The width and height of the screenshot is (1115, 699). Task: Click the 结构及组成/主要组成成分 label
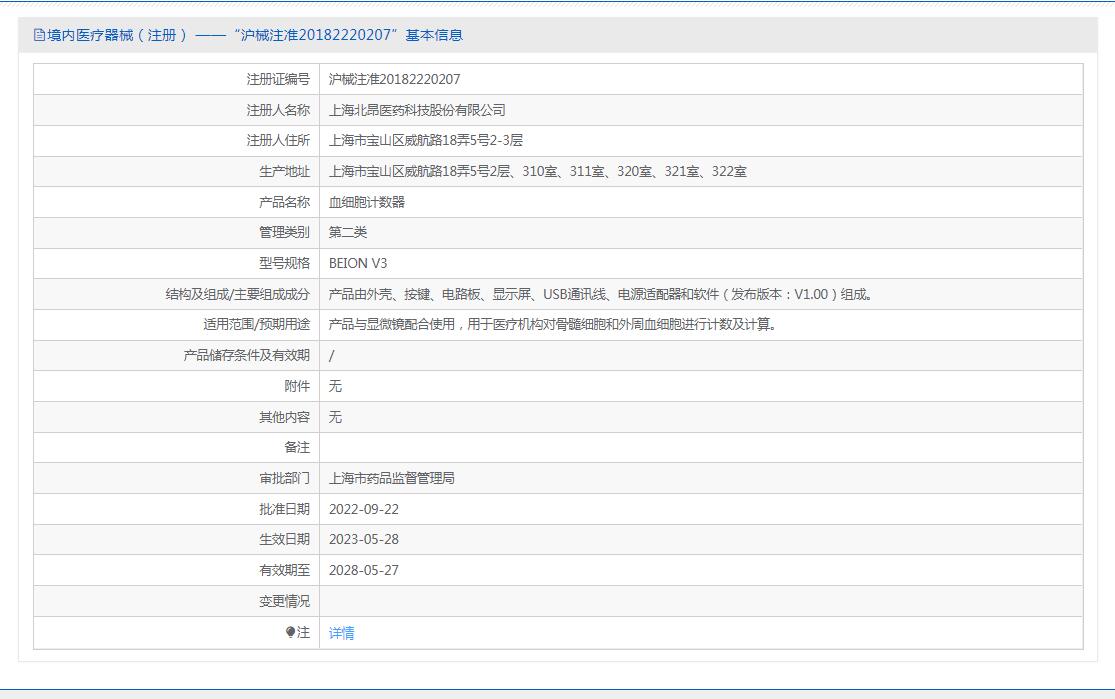[x=238, y=294]
